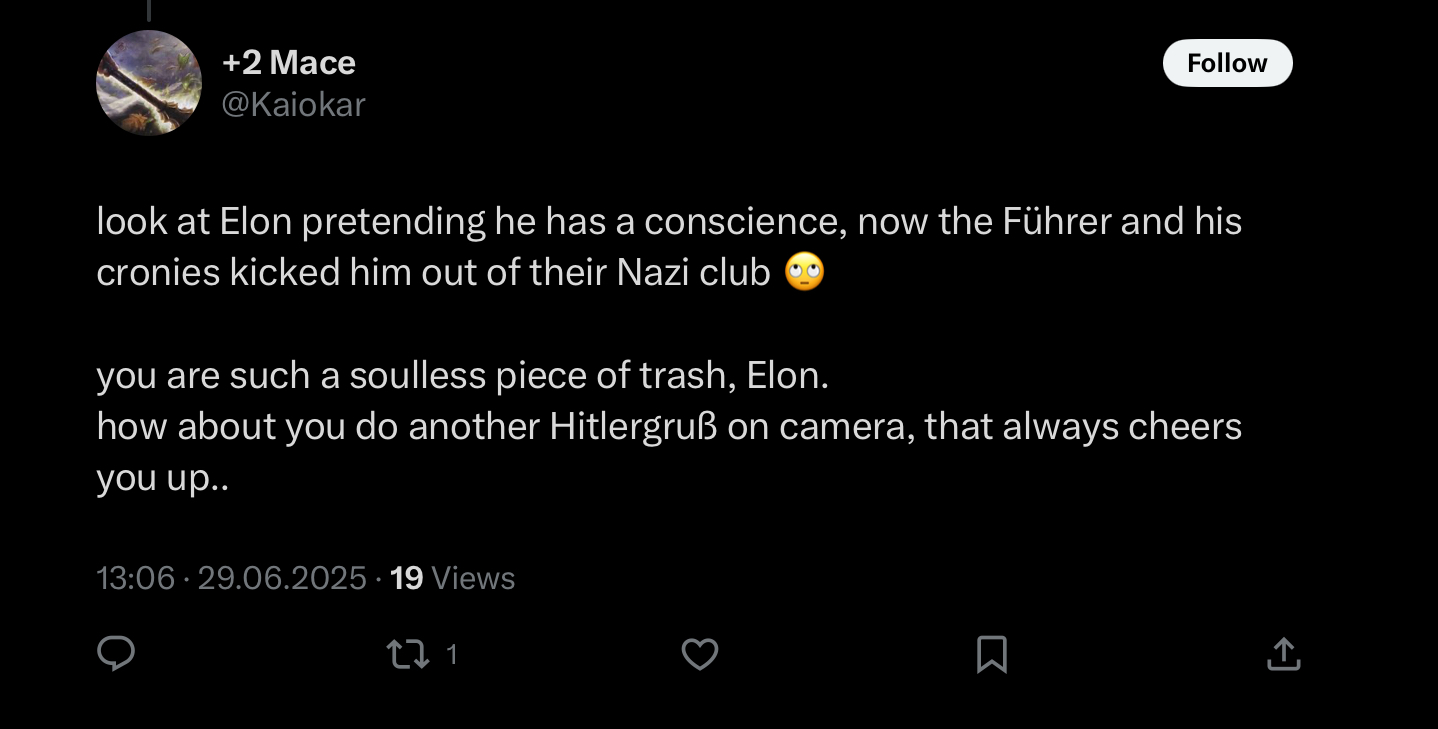1438x729 pixels.
Task: Bookmark this post
Action: tap(991, 654)
